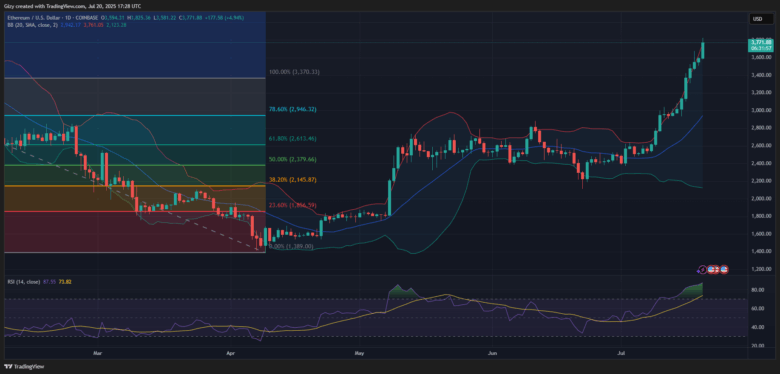
Task: Click the middle US flag event icon
Action: 717,269
